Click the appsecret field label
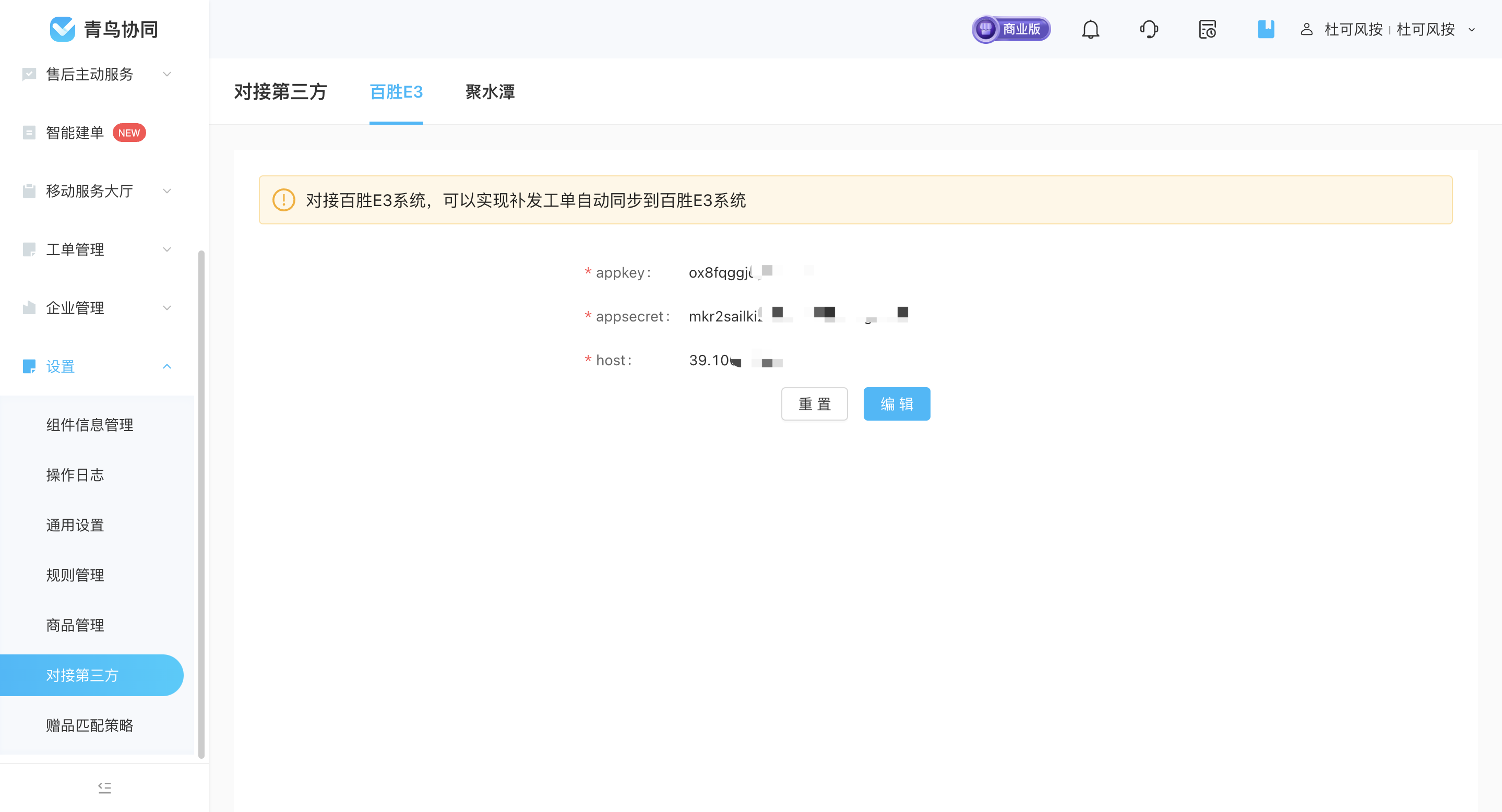This screenshot has height=812, width=1502. 632,316
